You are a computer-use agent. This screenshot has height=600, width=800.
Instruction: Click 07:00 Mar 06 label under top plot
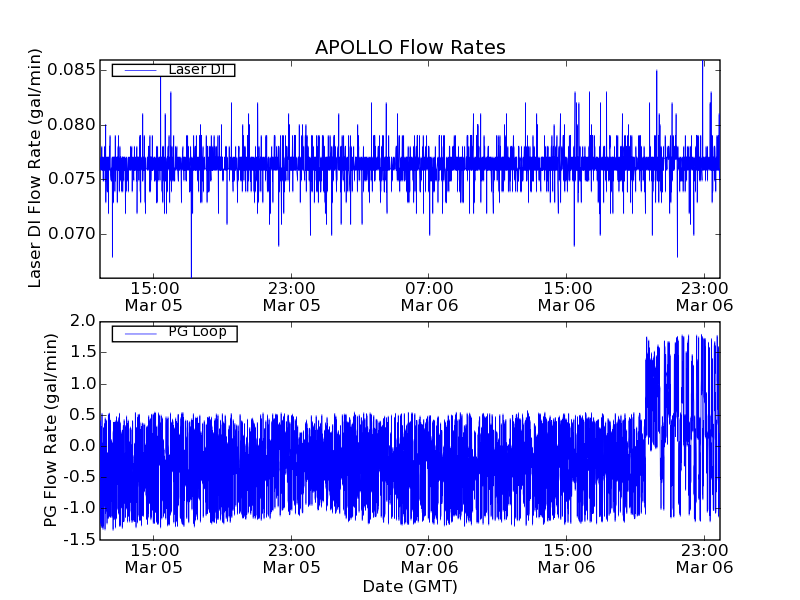pyautogui.click(x=429, y=297)
